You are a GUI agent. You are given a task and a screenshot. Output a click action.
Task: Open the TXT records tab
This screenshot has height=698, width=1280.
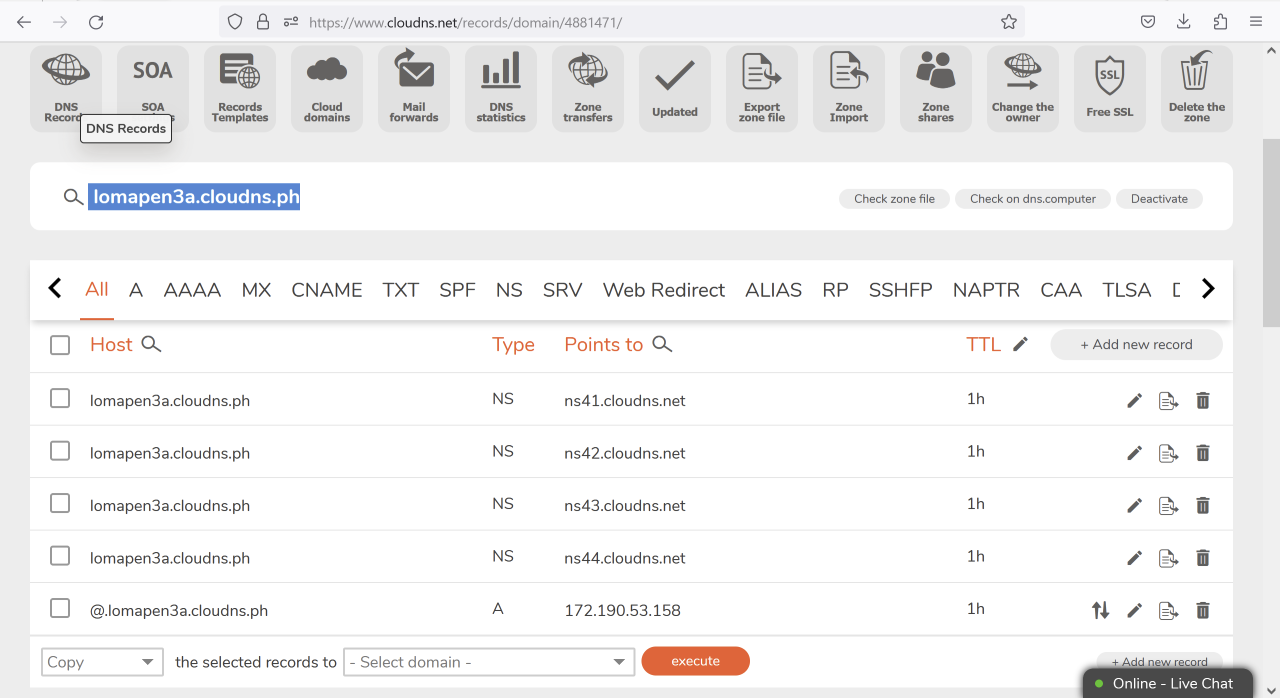tap(400, 289)
